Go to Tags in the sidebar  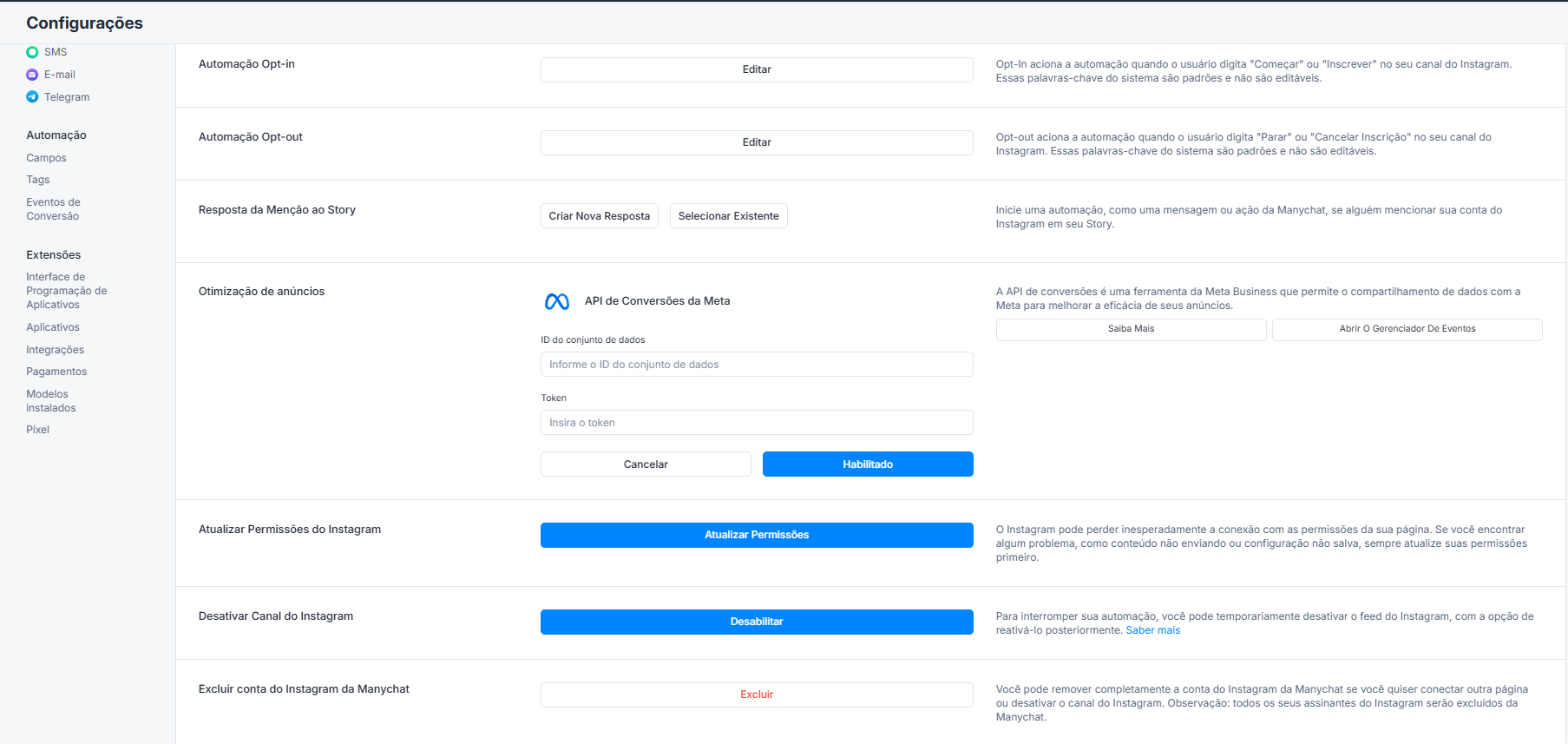point(38,180)
